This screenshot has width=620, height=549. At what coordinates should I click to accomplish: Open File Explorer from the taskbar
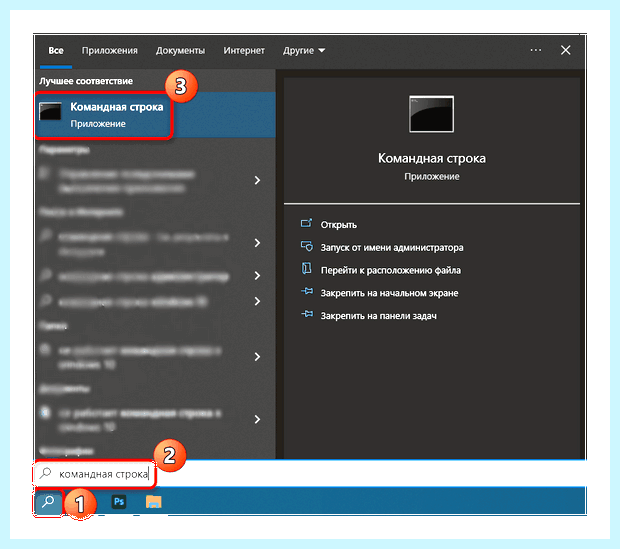pyautogui.click(x=153, y=502)
